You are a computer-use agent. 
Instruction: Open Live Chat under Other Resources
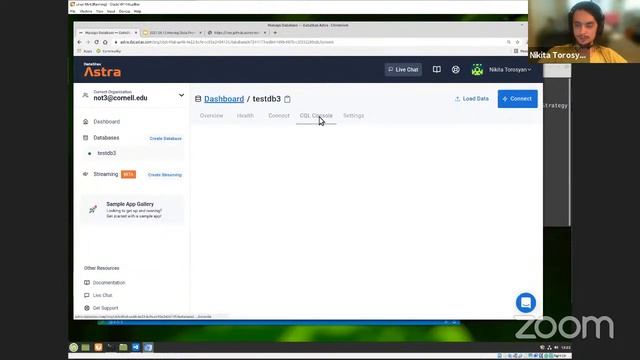(102, 295)
